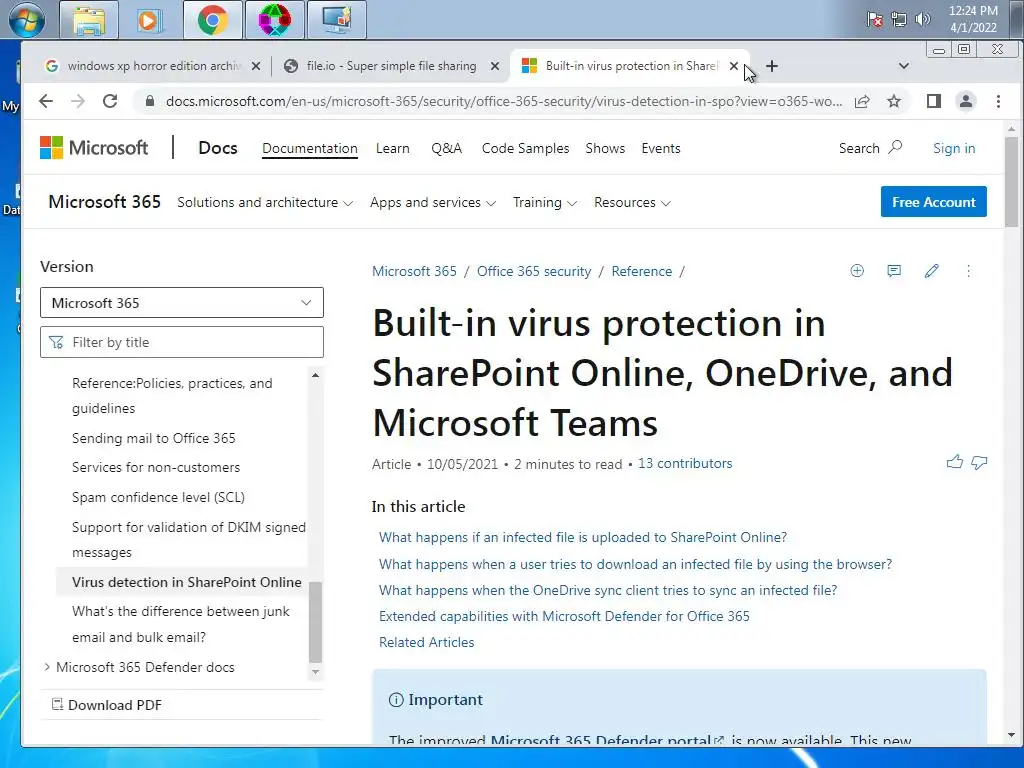This screenshot has width=1024, height=768.
Task: Bookmark this page with star icon
Action: pyautogui.click(x=894, y=101)
